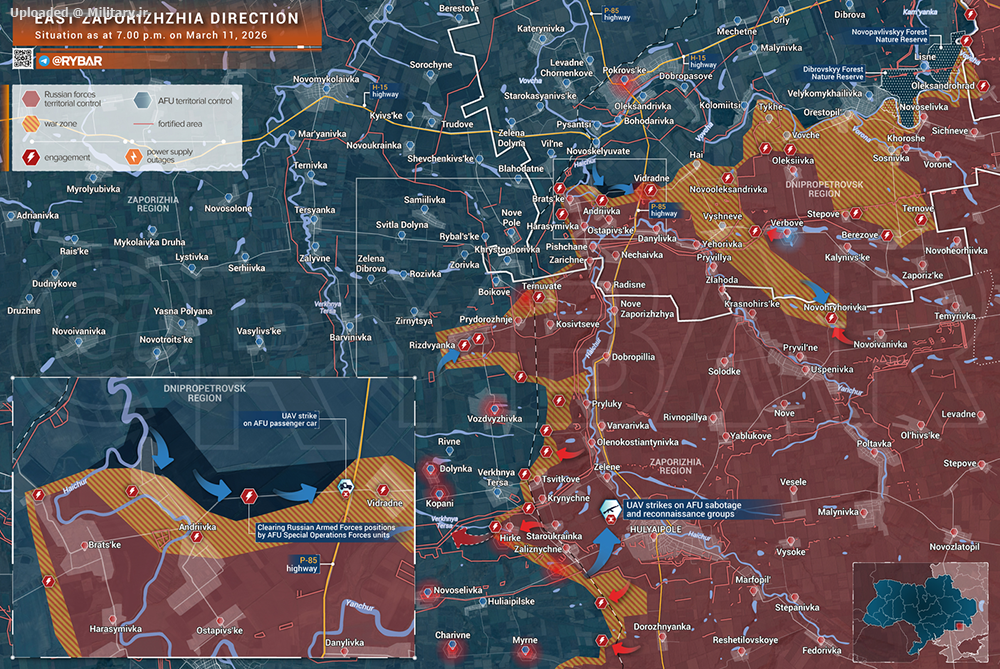Click the H-15 highway label near Kyivs'ke
The height and width of the screenshot is (669, 1000).
tap(385, 91)
